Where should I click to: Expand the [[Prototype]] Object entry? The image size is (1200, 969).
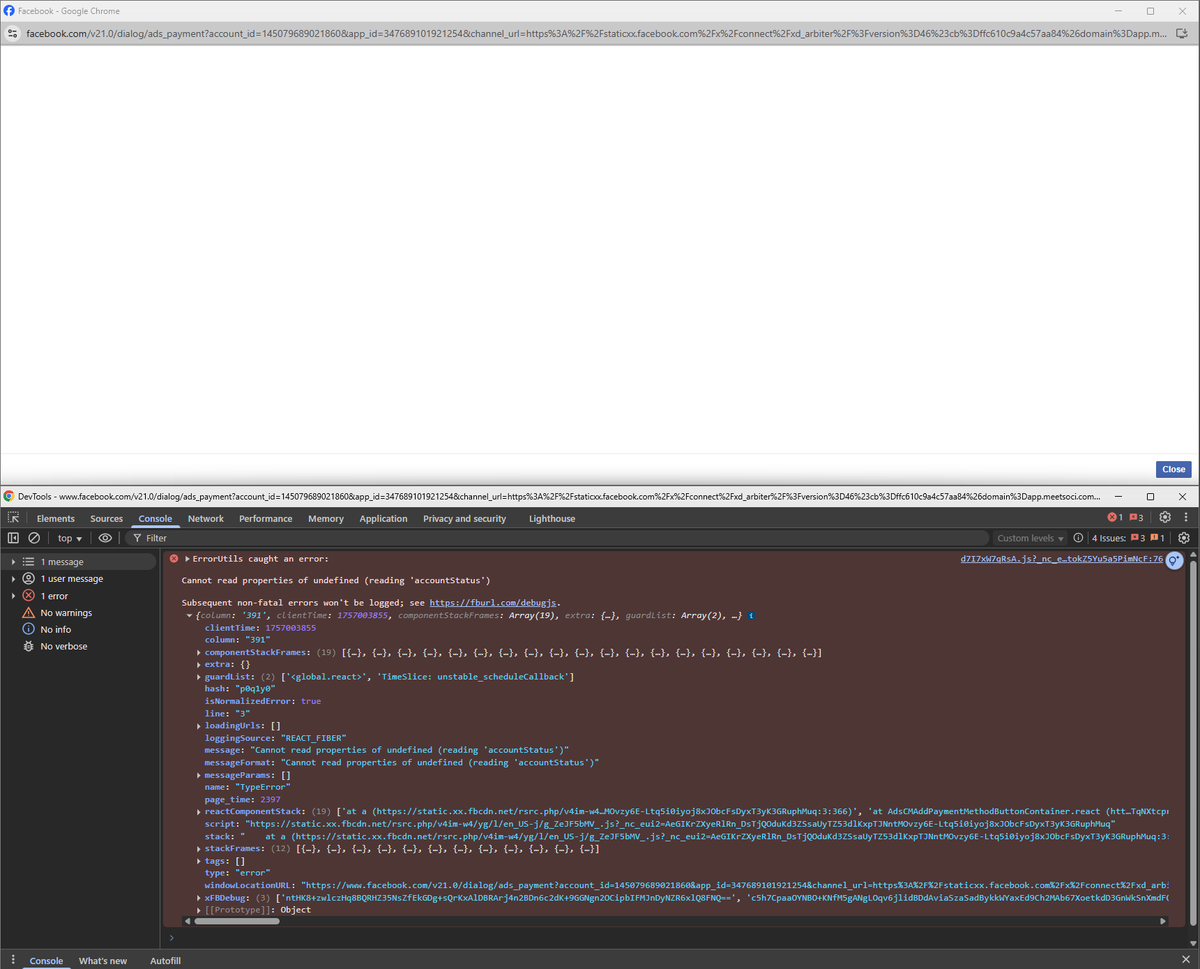pyautogui.click(x=199, y=909)
